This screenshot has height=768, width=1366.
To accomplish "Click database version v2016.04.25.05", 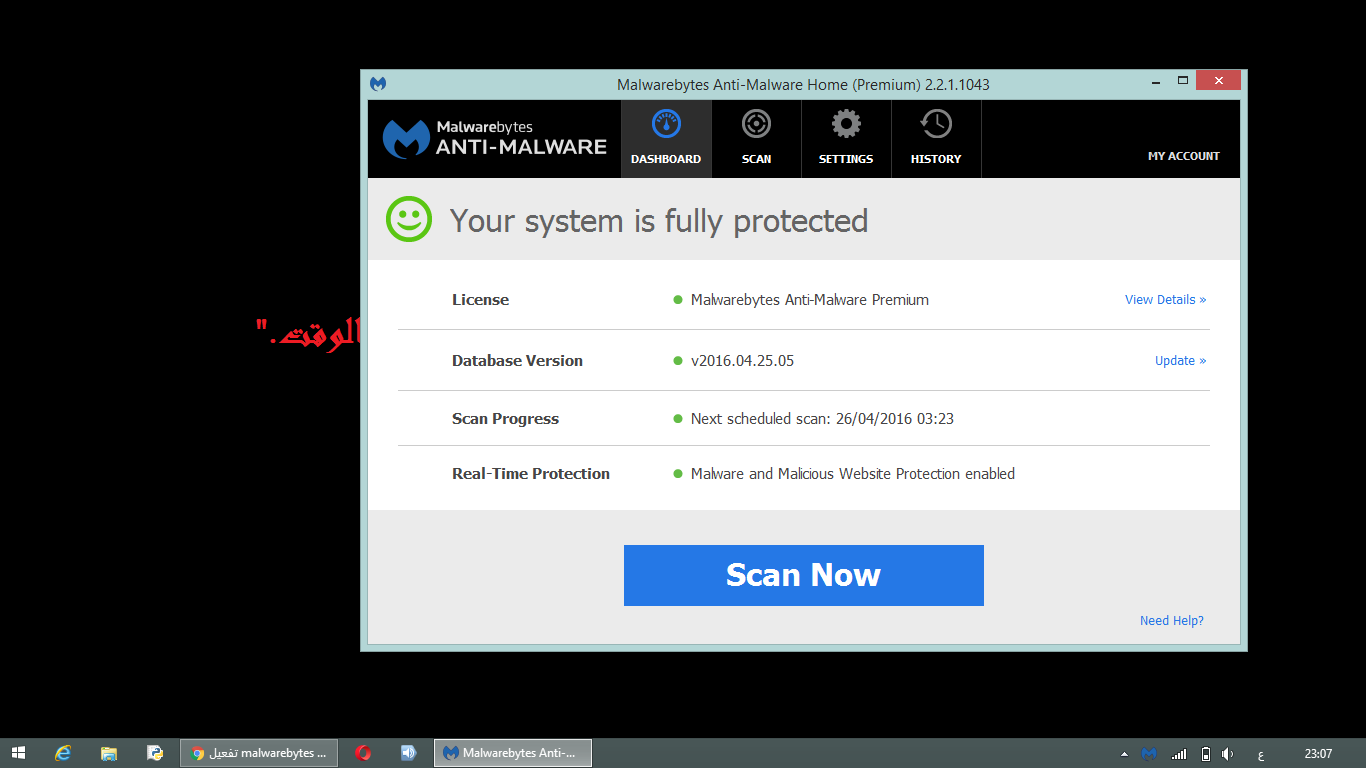I will pyautogui.click(x=742, y=361).
